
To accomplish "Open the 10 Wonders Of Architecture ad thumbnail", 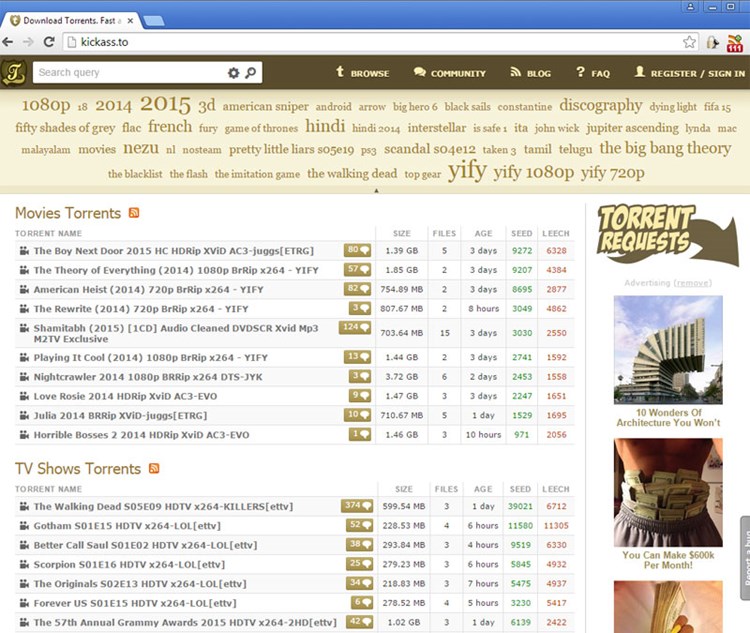I will [668, 350].
